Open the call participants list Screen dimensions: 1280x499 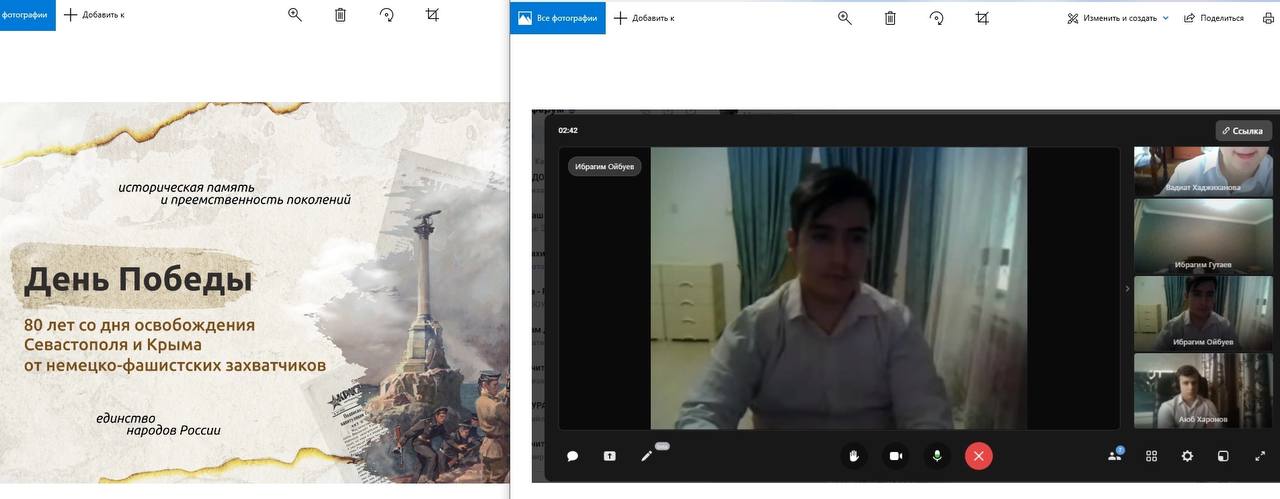click(x=1115, y=456)
